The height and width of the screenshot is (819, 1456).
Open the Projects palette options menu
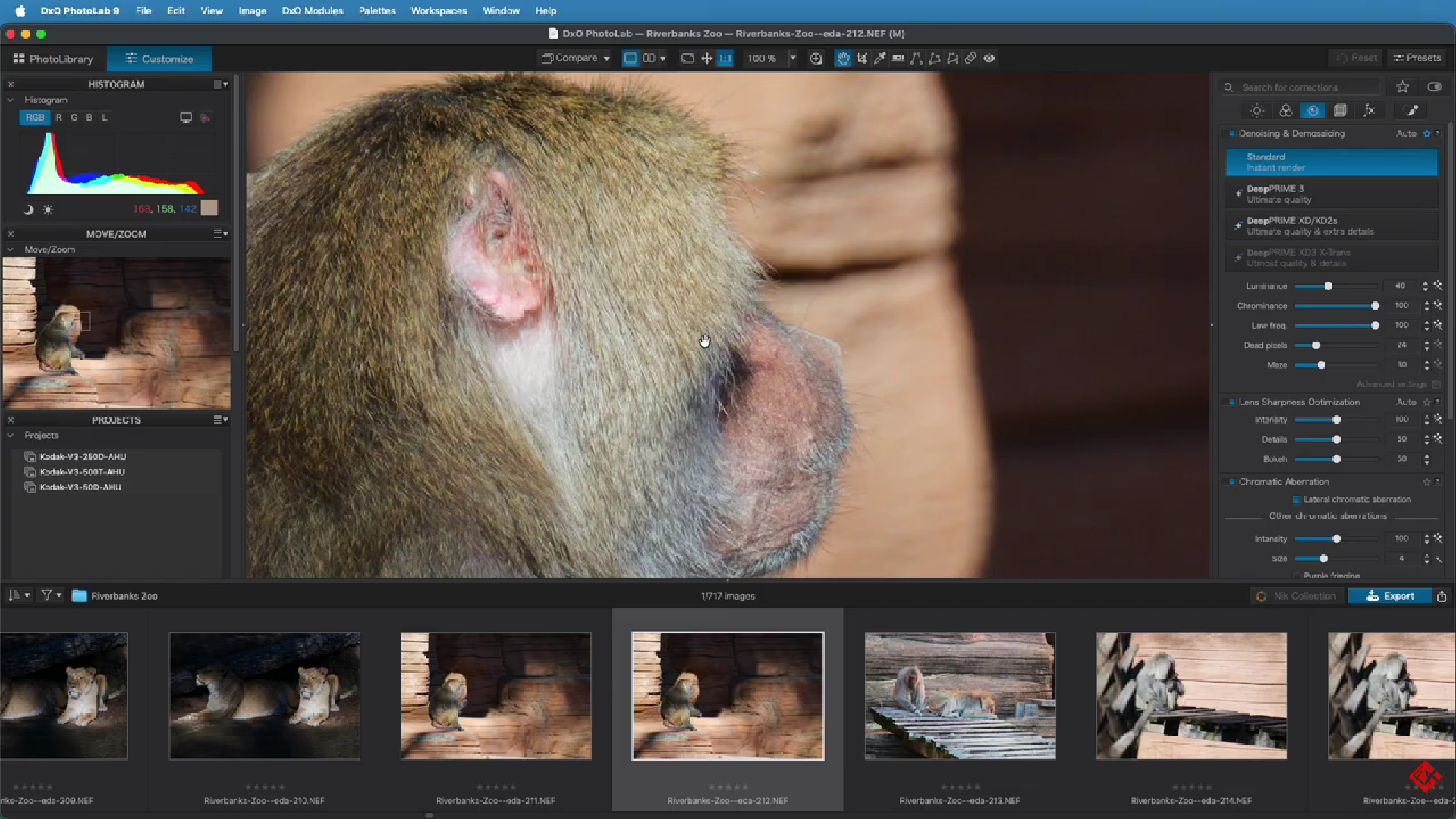[221, 420]
